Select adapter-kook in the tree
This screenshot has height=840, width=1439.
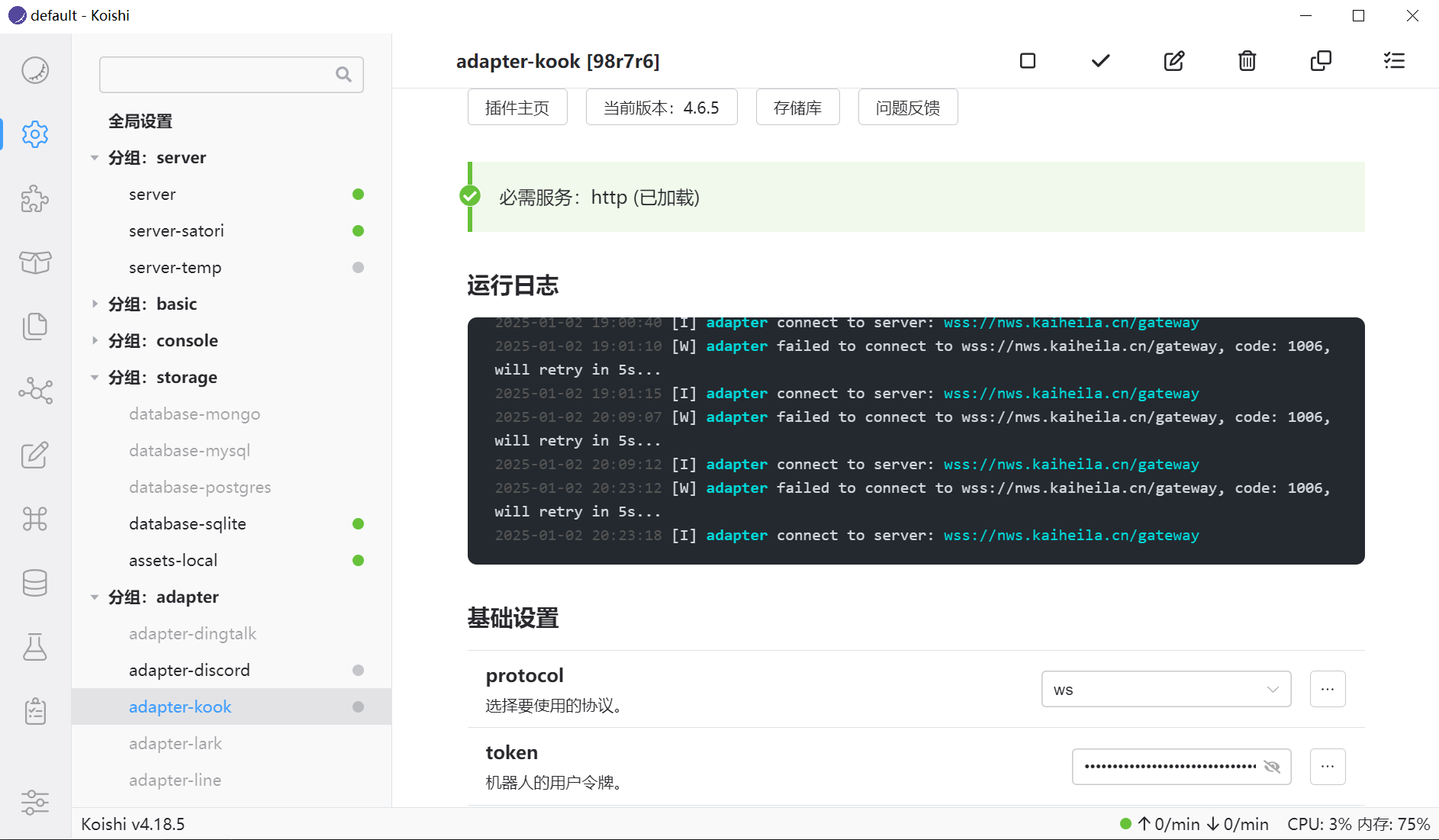[232, 706]
